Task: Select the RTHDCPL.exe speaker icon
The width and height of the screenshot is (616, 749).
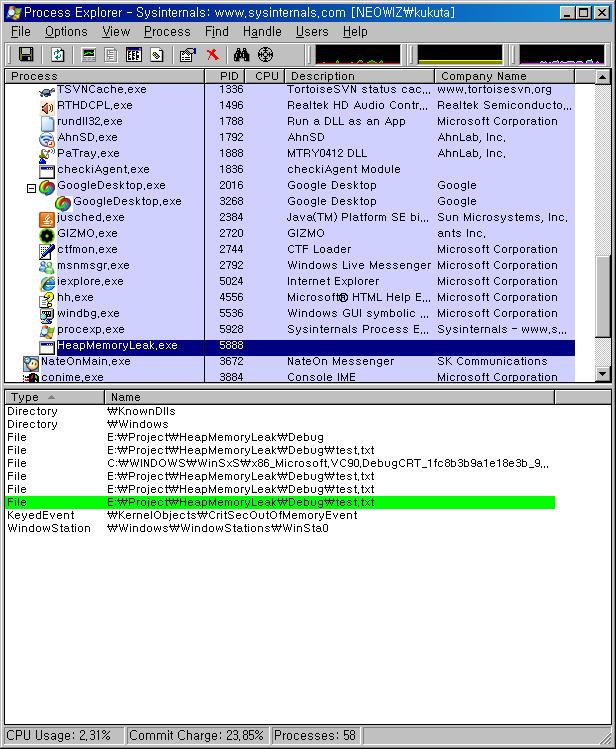Action: pos(47,107)
